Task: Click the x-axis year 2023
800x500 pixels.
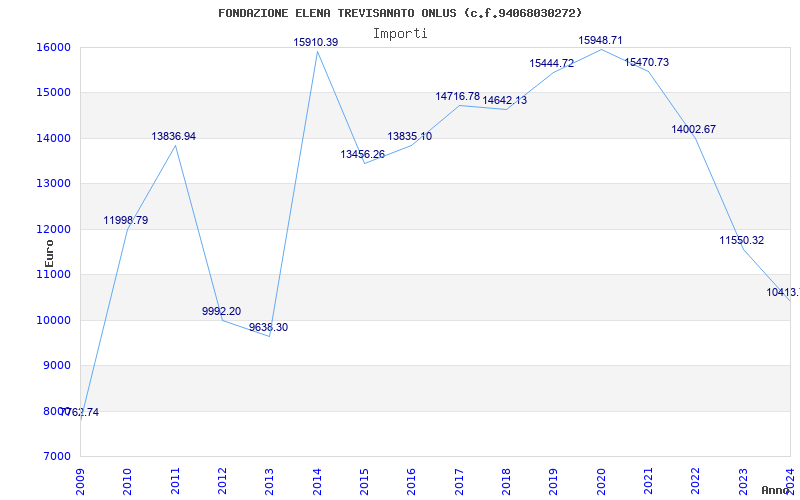Action: pyautogui.click(x=743, y=482)
